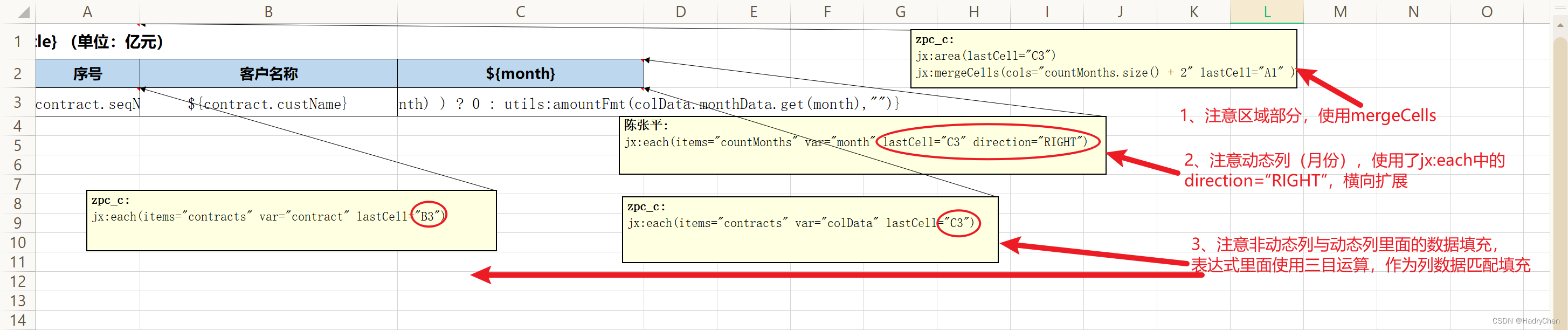The image size is (1568, 330).
Task: Select column A header
Action: [x=88, y=11]
